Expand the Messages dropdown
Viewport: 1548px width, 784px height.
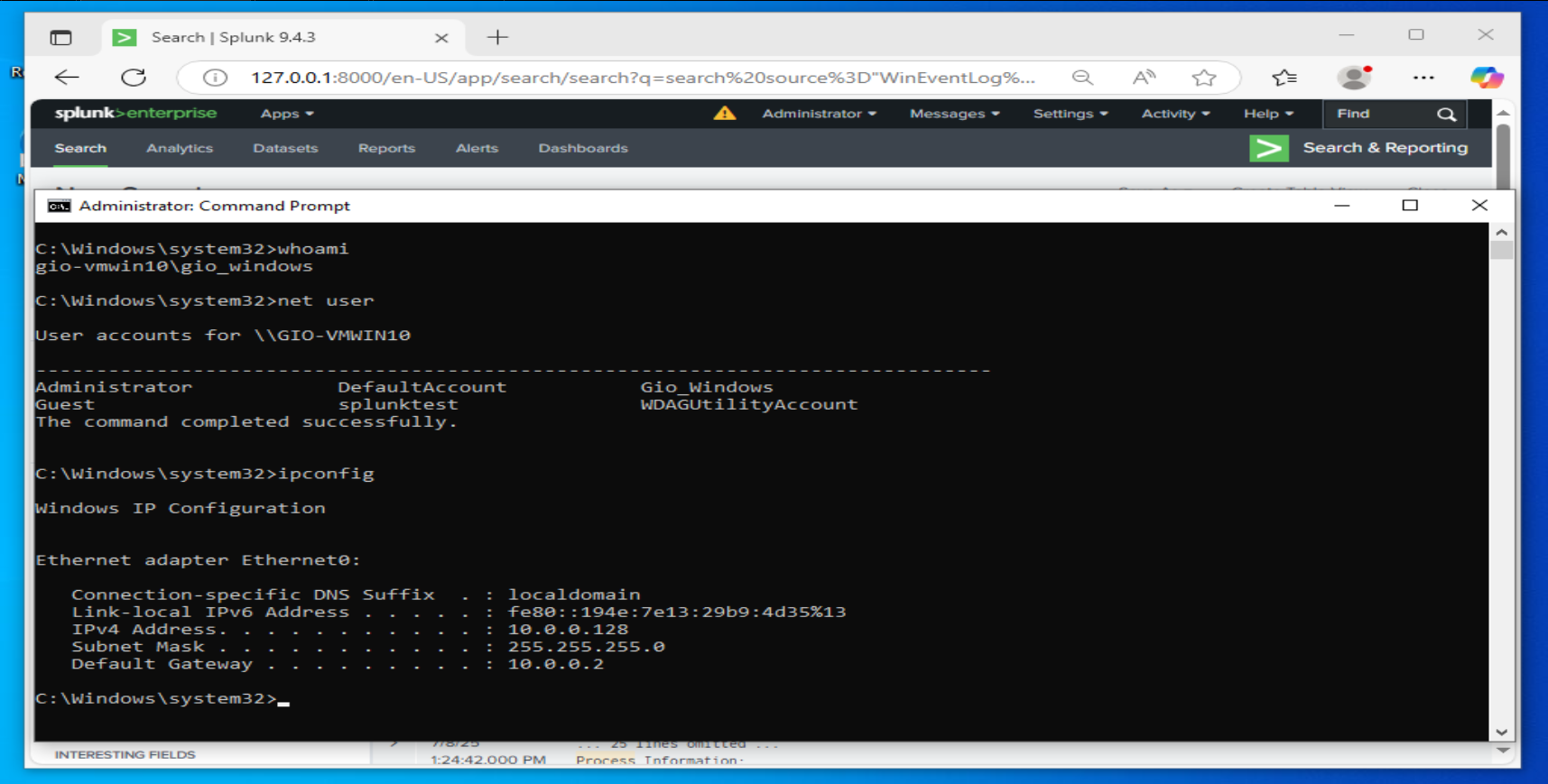click(954, 114)
